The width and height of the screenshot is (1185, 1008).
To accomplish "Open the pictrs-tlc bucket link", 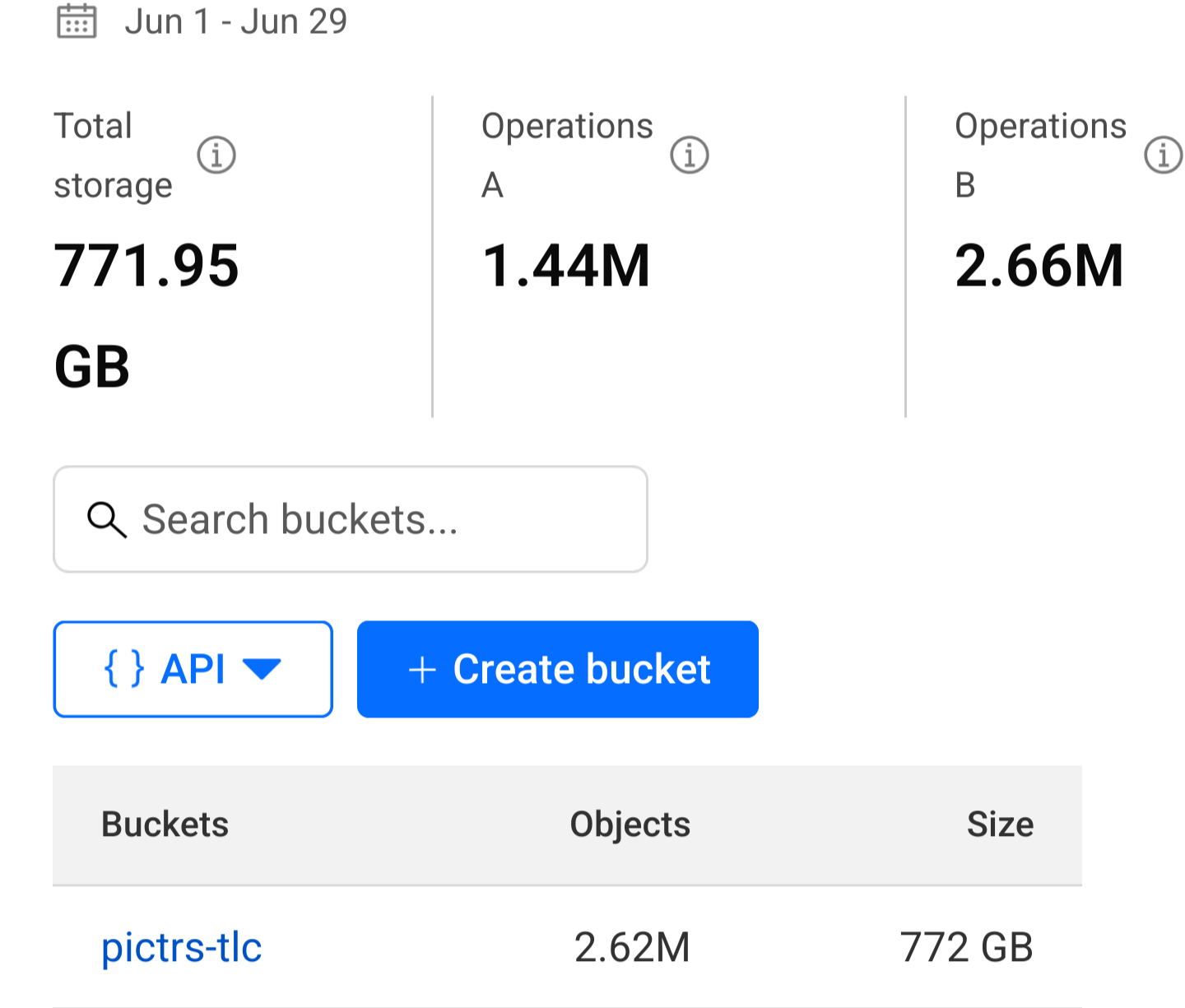I will point(181,947).
